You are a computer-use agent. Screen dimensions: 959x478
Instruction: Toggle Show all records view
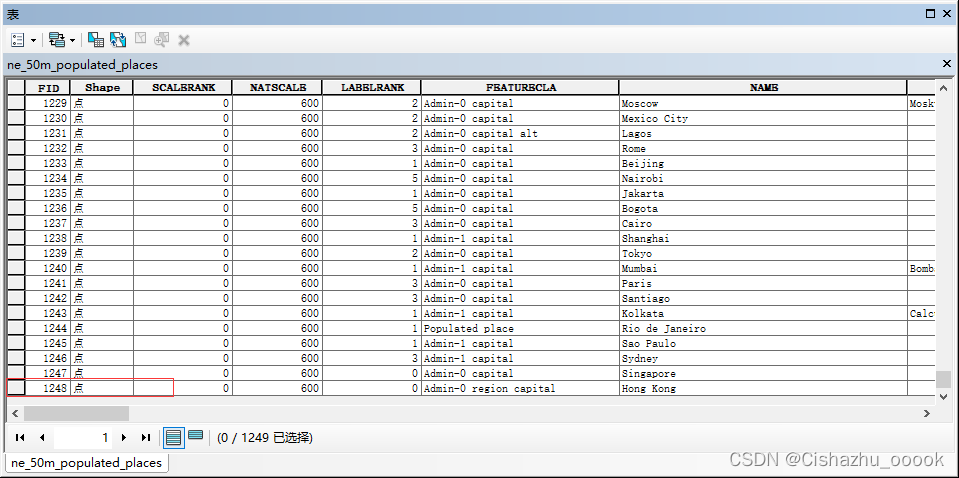coord(174,437)
